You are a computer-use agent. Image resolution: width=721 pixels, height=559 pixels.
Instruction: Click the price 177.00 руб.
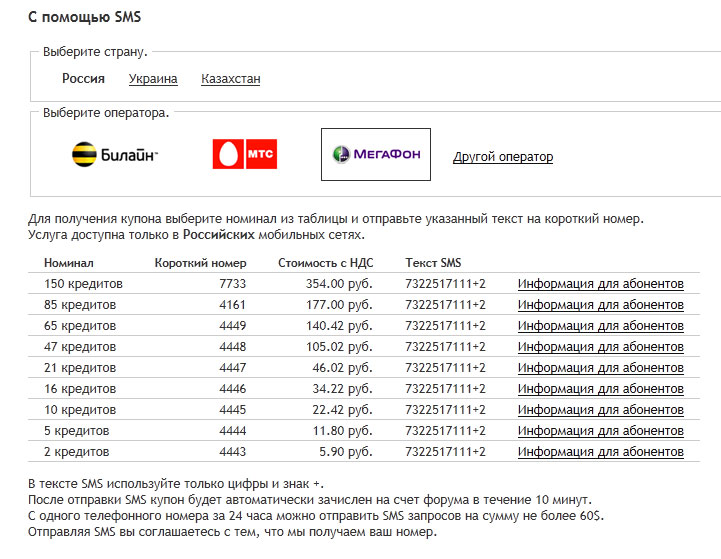[x=339, y=305]
